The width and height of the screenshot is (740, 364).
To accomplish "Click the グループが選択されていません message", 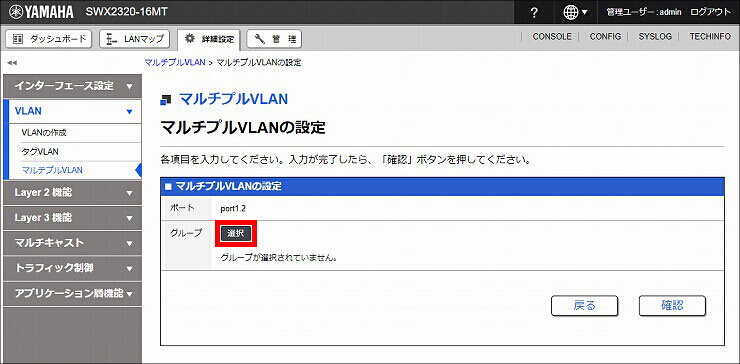I will point(278,258).
